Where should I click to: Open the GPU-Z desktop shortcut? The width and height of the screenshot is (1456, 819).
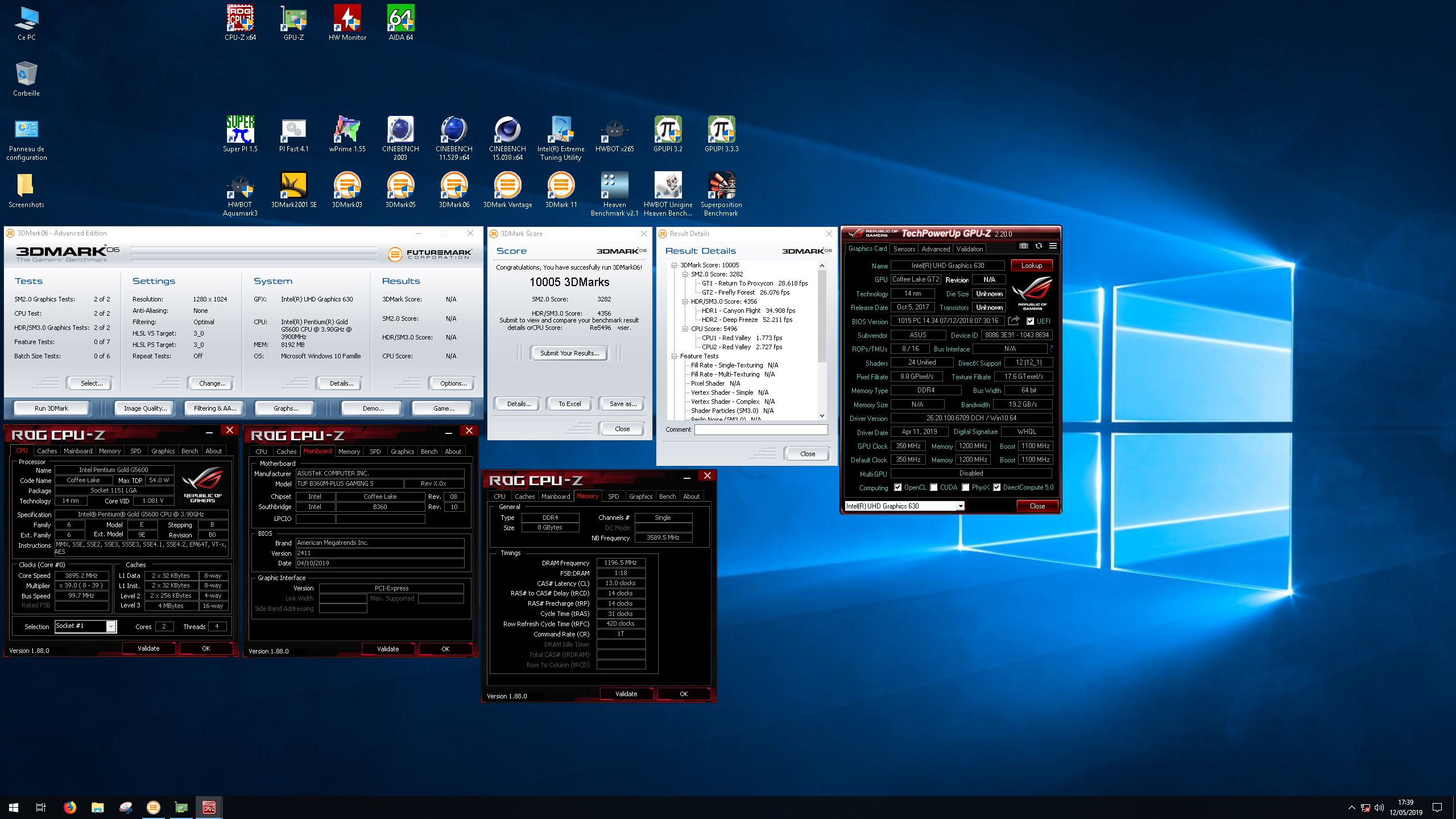293,23
